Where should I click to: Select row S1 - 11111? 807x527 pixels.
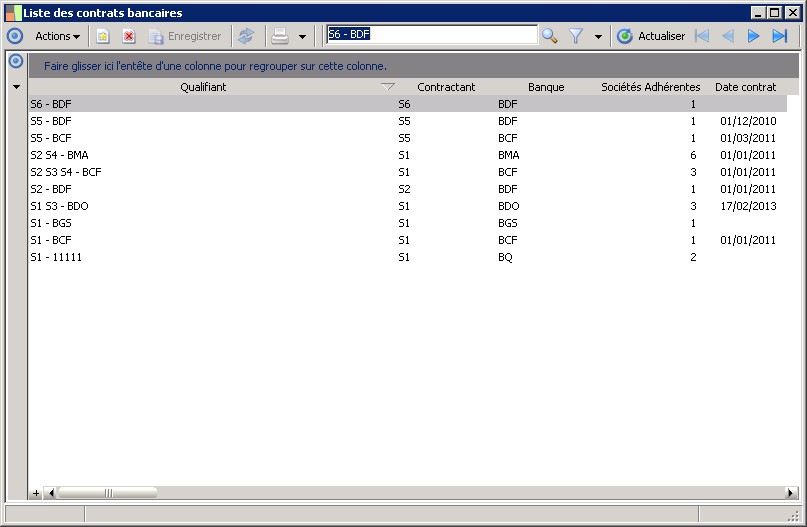point(408,257)
